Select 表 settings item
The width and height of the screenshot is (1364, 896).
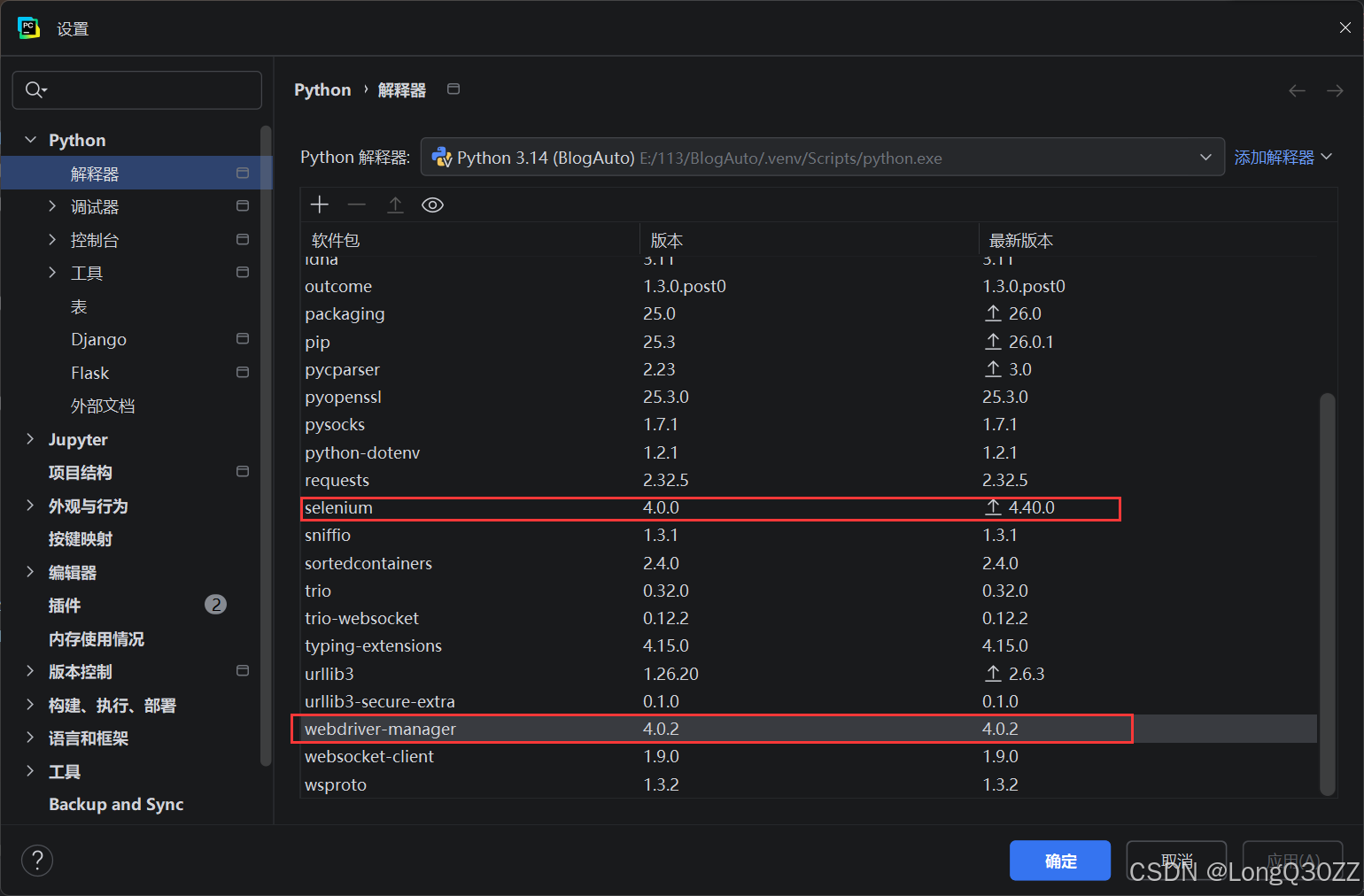tap(79, 306)
